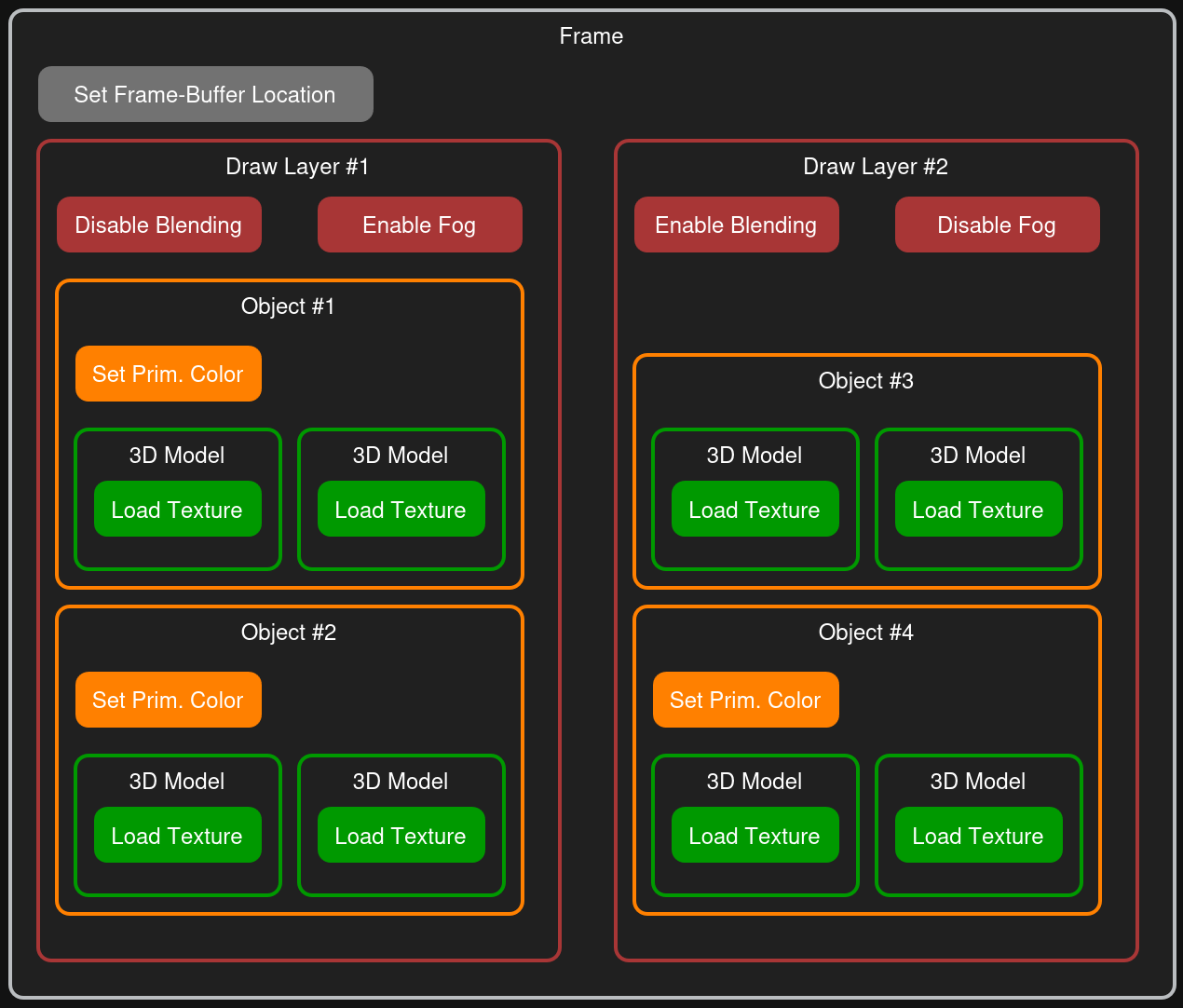The image size is (1183, 1008).
Task: Click the Set Frame-Buffer Location block
Action: [x=205, y=94]
